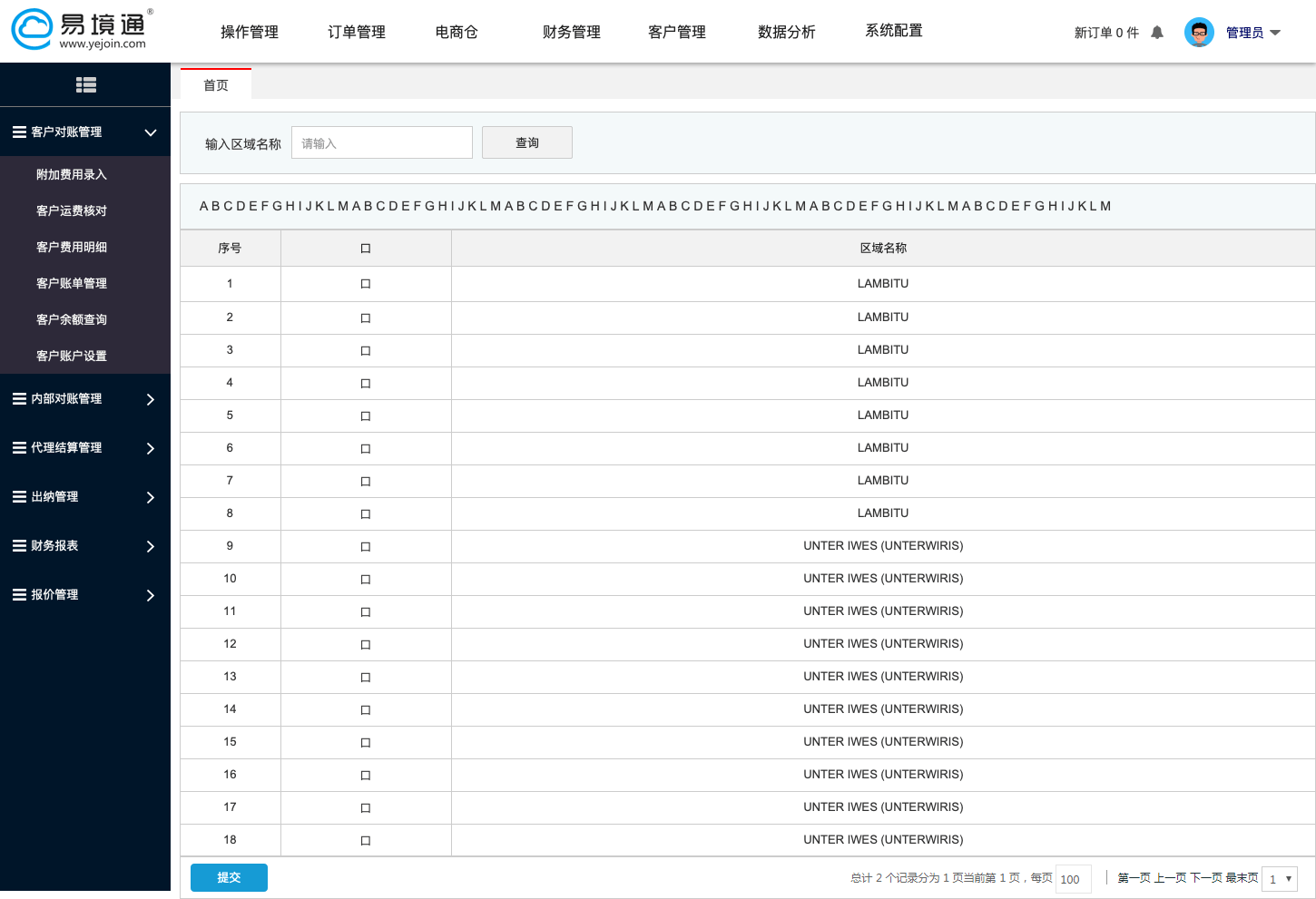This screenshot has width=1316, height=899.
Task: Go to 上一页 previous page
Action: coord(1170,878)
